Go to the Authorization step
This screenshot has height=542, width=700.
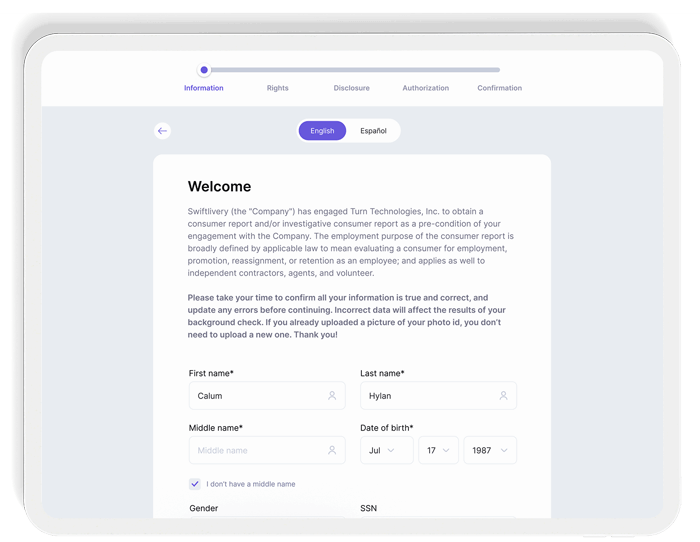tap(426, 88)
